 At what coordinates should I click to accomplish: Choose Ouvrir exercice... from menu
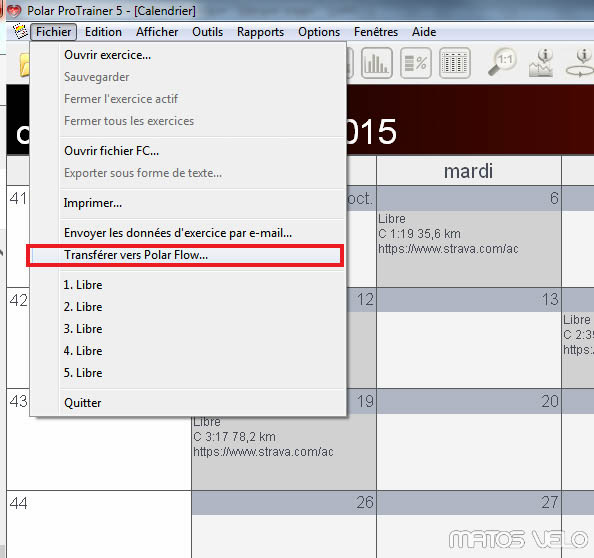pos(188,55)
